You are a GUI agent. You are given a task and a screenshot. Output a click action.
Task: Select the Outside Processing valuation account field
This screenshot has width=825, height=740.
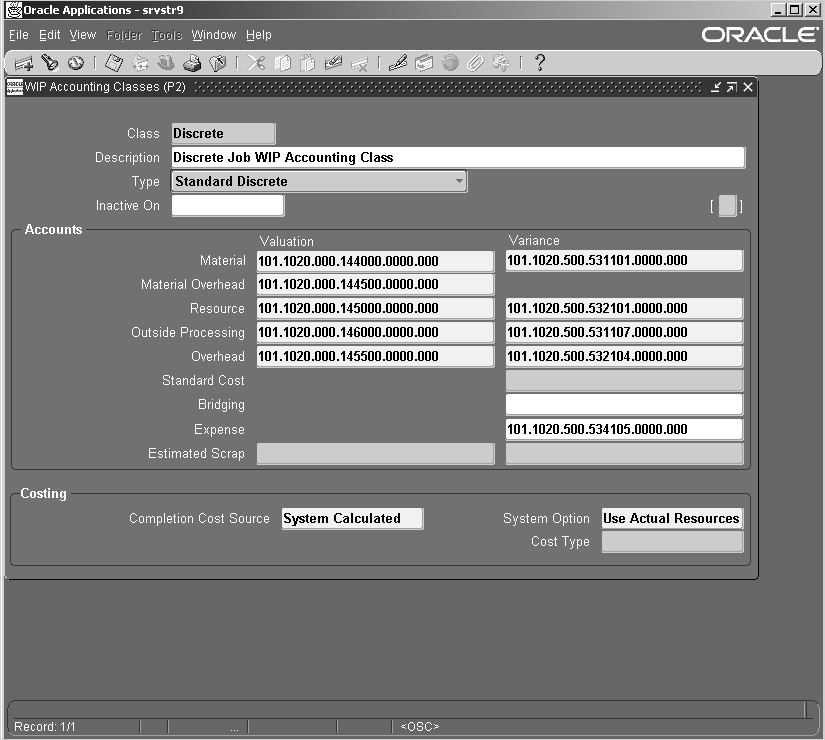(375, 332)
